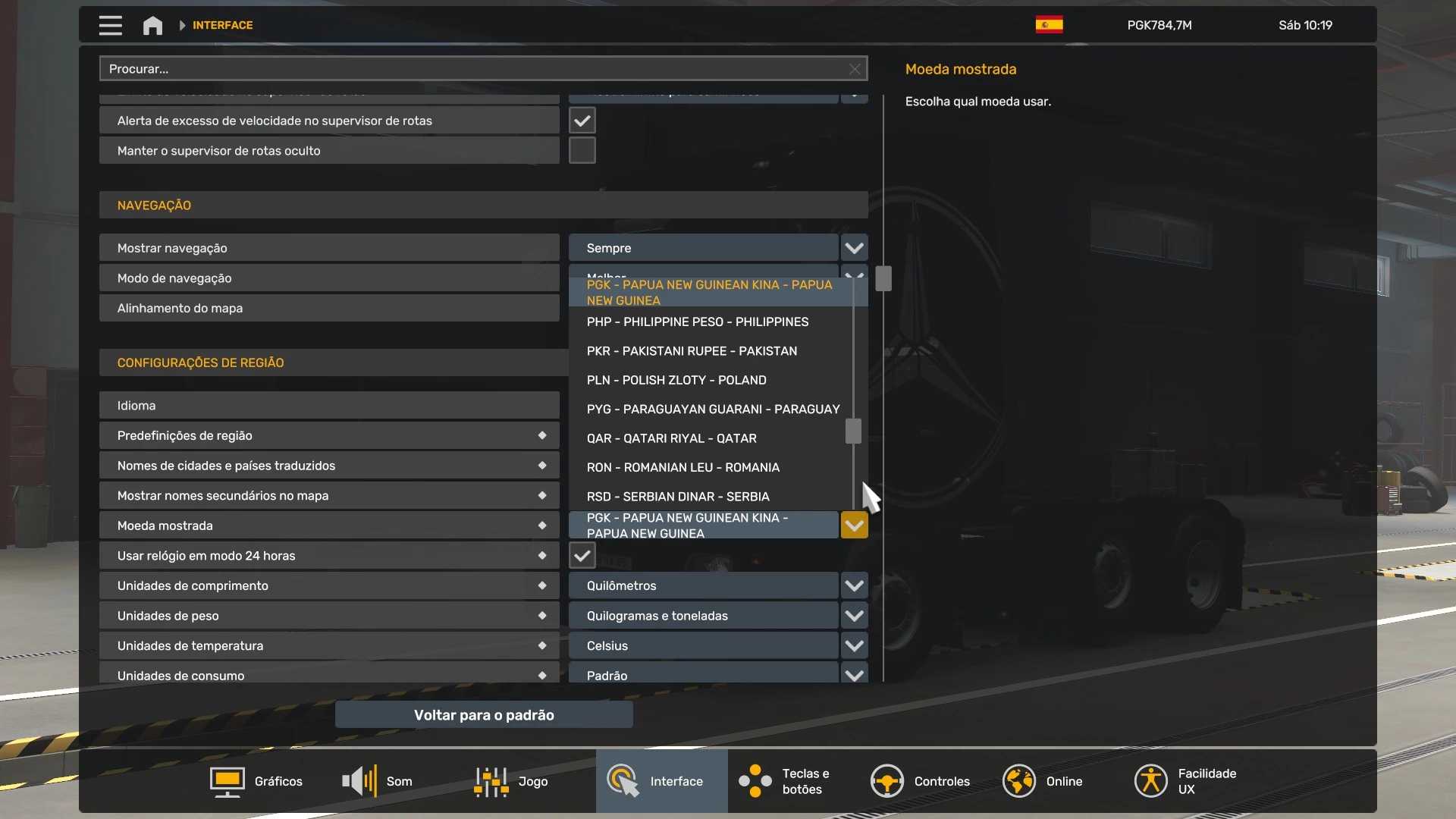Expand Unidades de peso dropdown arrow
The width and height of the screenshot is (1456, 819).
coord(854,616)
